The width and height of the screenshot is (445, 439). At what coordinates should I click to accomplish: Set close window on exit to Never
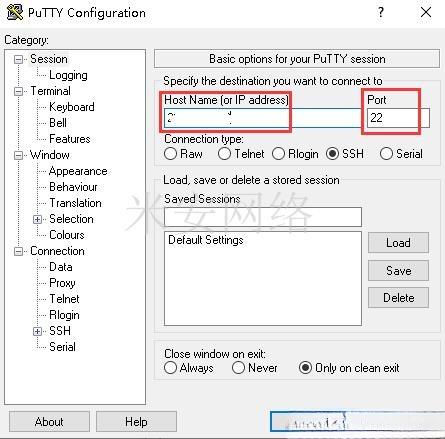238,368
